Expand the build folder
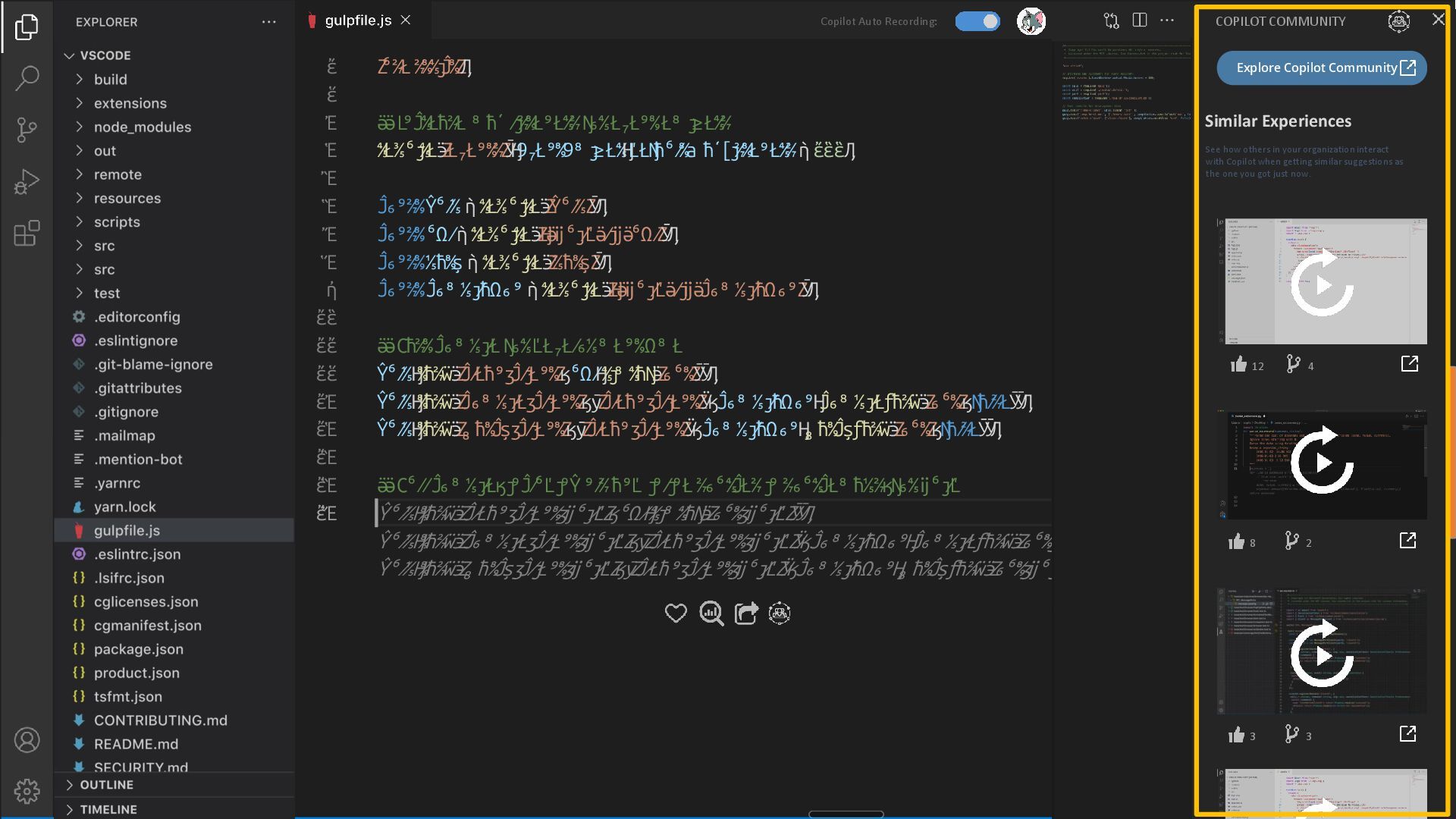Image resolution: width=1456 pixels, height=819 pixels. 111,80
